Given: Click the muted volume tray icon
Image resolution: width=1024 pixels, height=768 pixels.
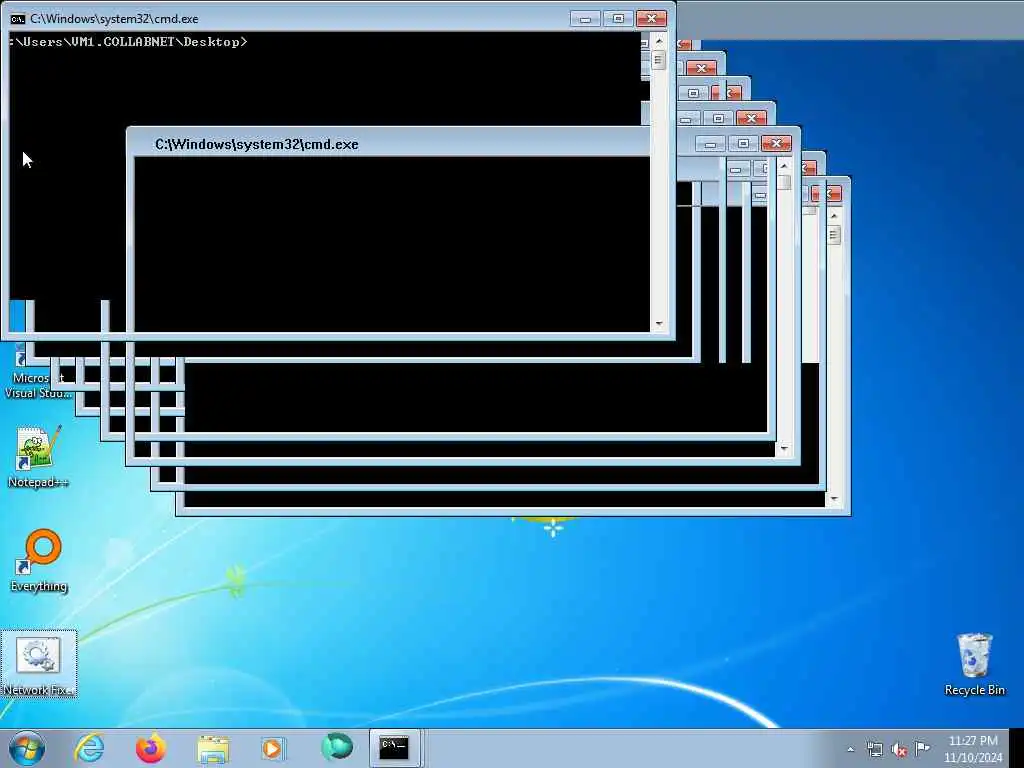Looking at the screenshot, I should point(899,750).
